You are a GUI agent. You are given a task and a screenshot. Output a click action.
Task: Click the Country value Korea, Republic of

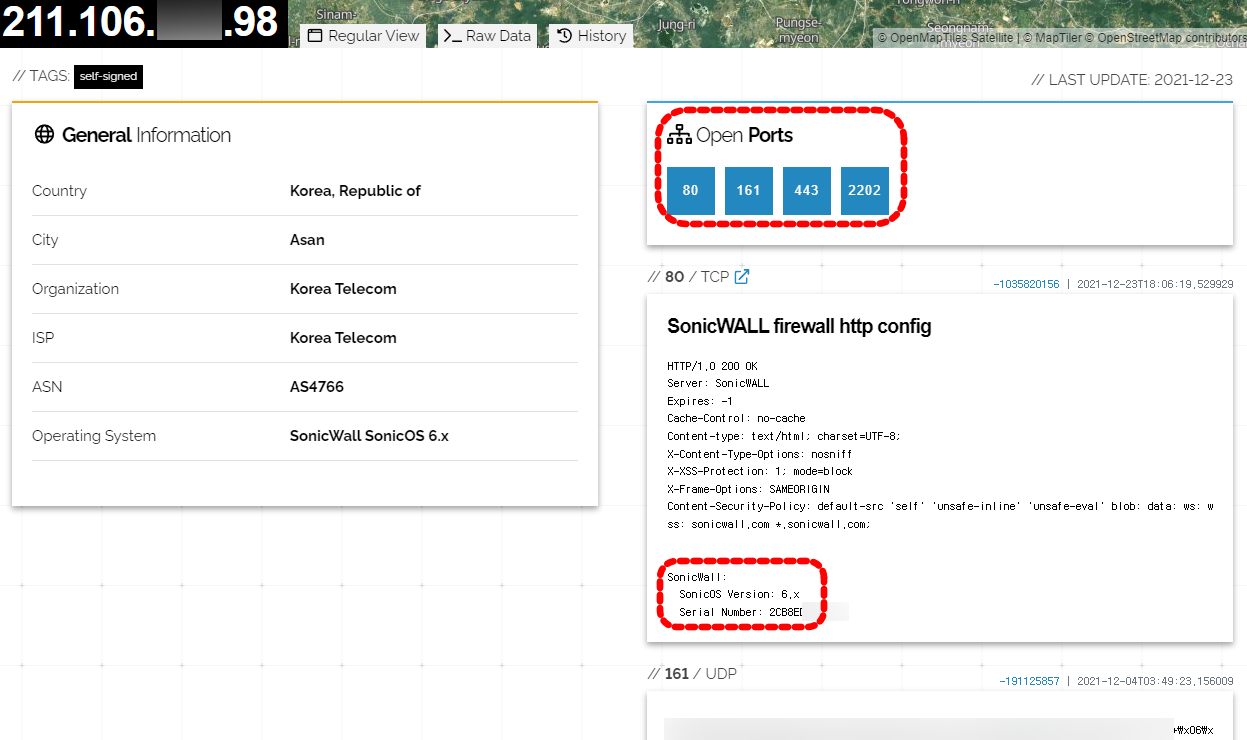(355, 191)
